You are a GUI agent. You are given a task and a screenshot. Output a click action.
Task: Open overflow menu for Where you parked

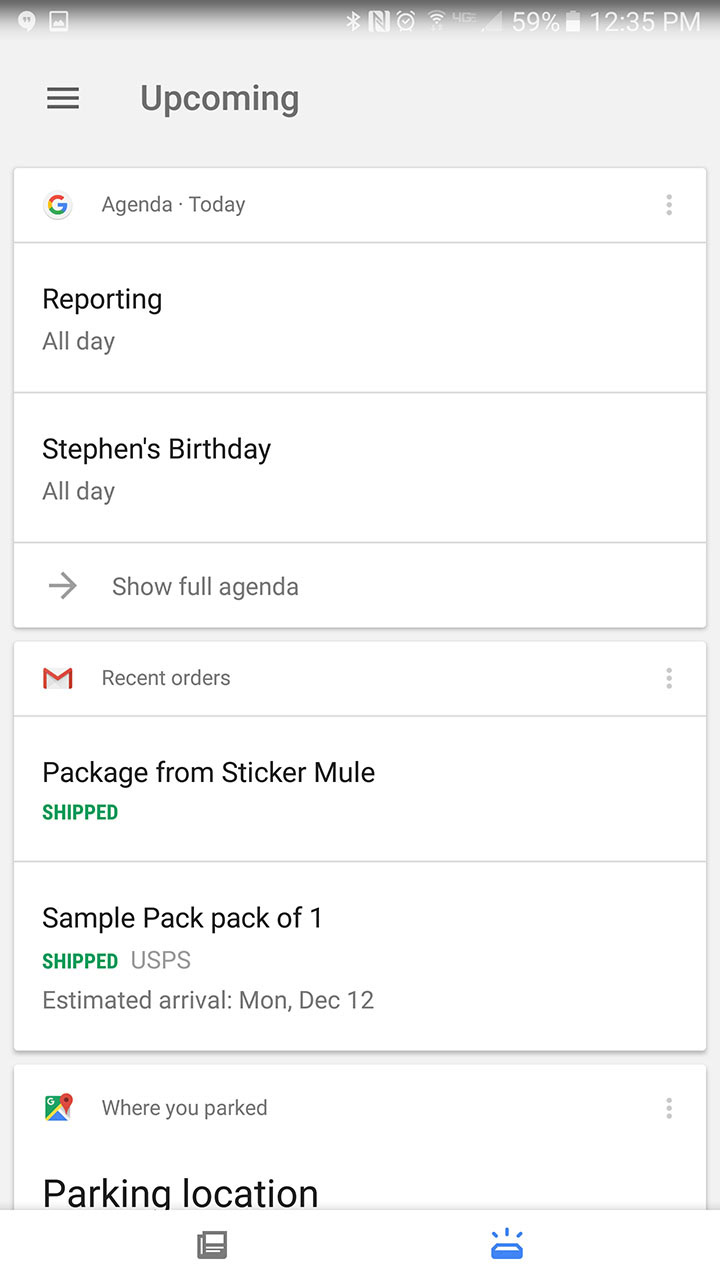(x=669, y=1108)
